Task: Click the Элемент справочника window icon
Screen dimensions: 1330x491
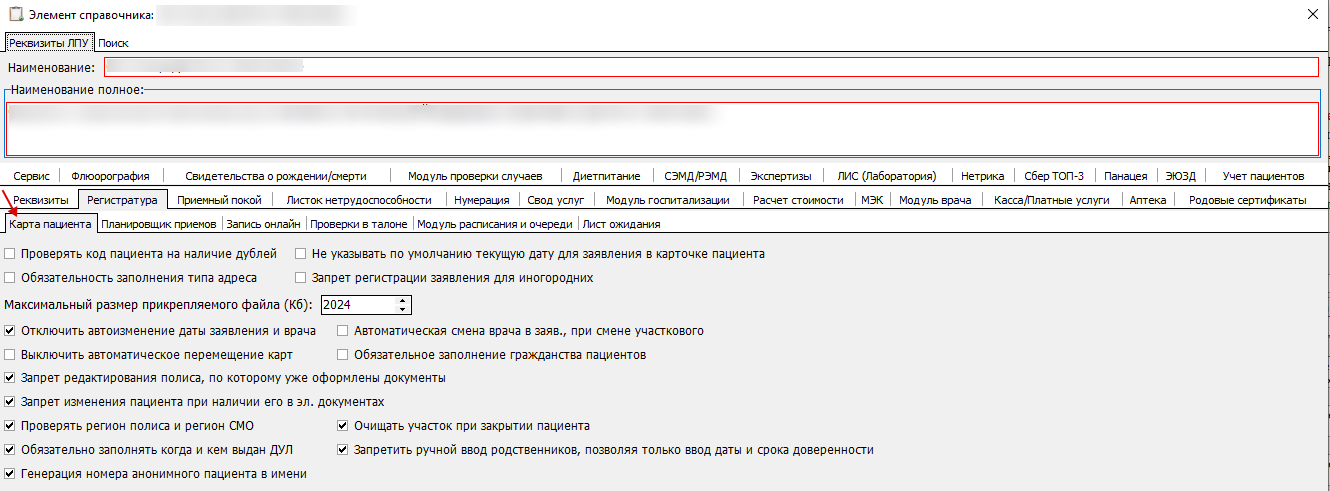Action: tap(15, 15)
